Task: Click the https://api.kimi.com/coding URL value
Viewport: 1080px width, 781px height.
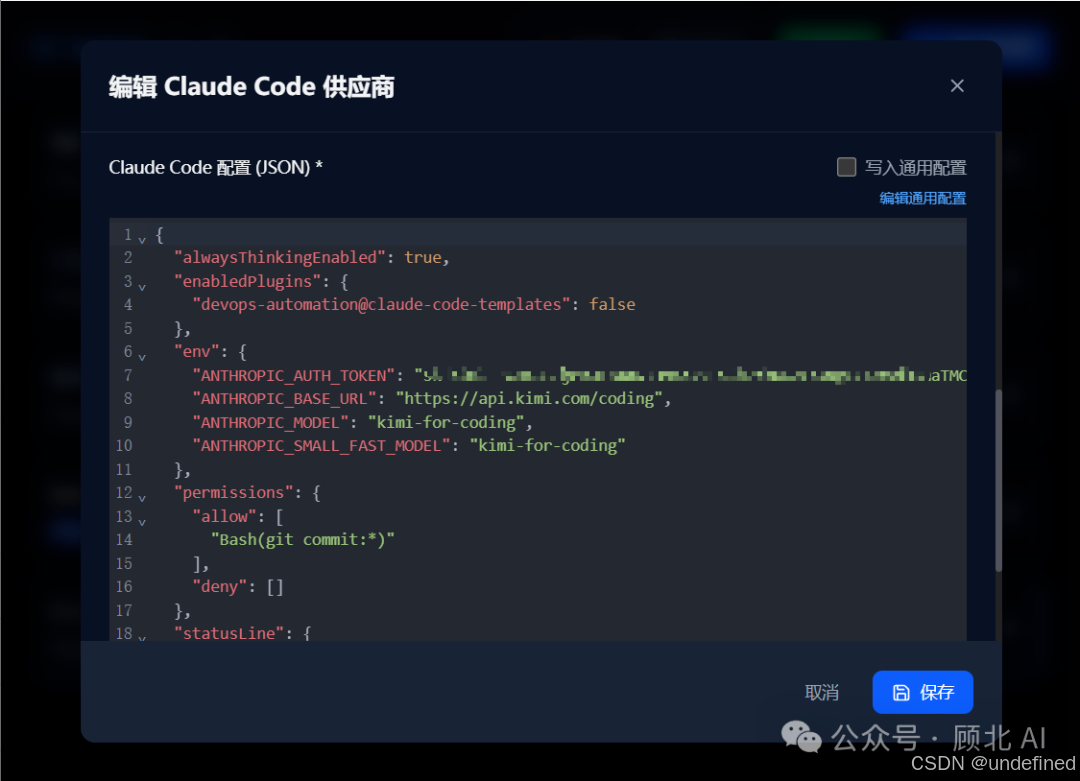Action: click(x=529, y=399)
